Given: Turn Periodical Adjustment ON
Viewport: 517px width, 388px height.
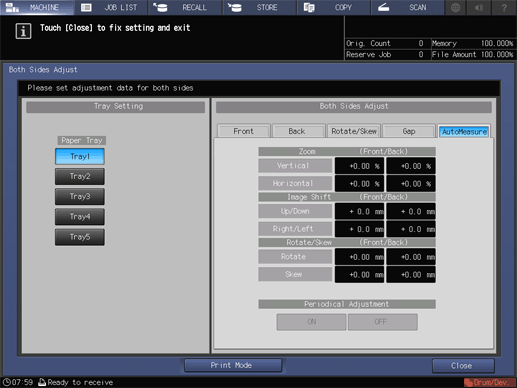Looking at the screenshot, I should [311, 322].
